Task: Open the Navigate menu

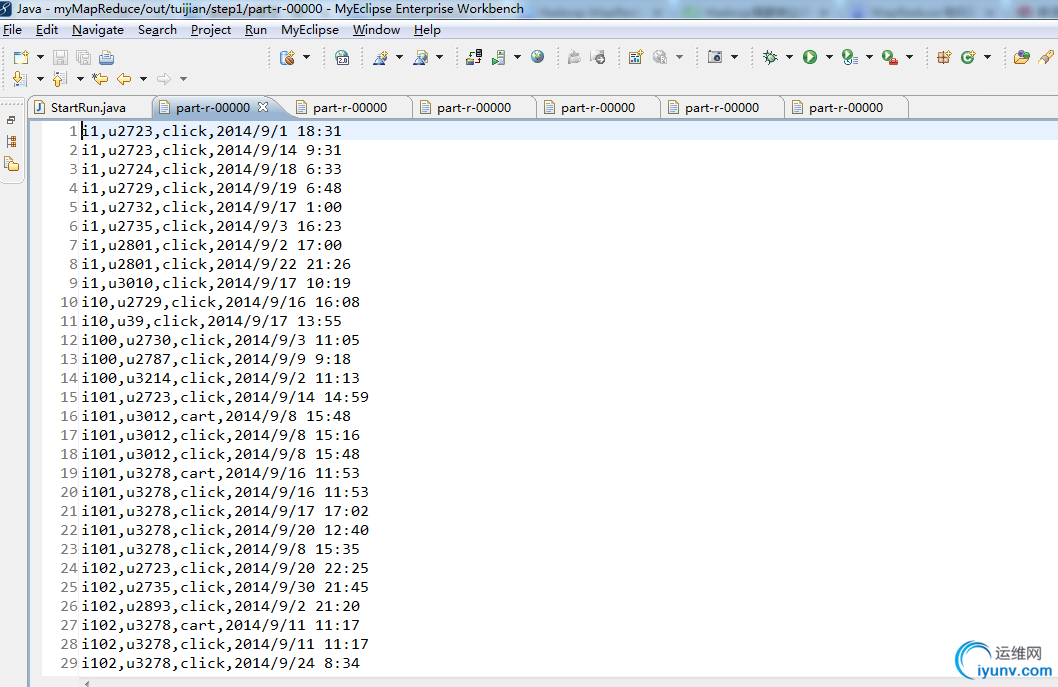Action: (x=98, y=30)
